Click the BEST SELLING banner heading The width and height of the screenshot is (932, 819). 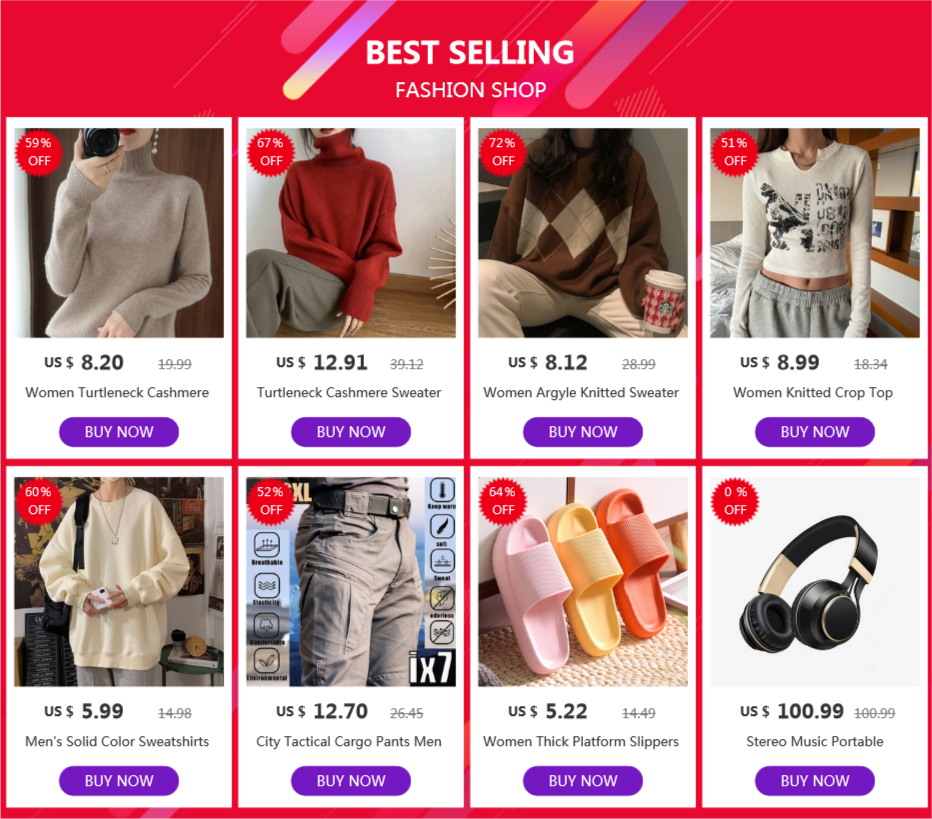point(470,52)
